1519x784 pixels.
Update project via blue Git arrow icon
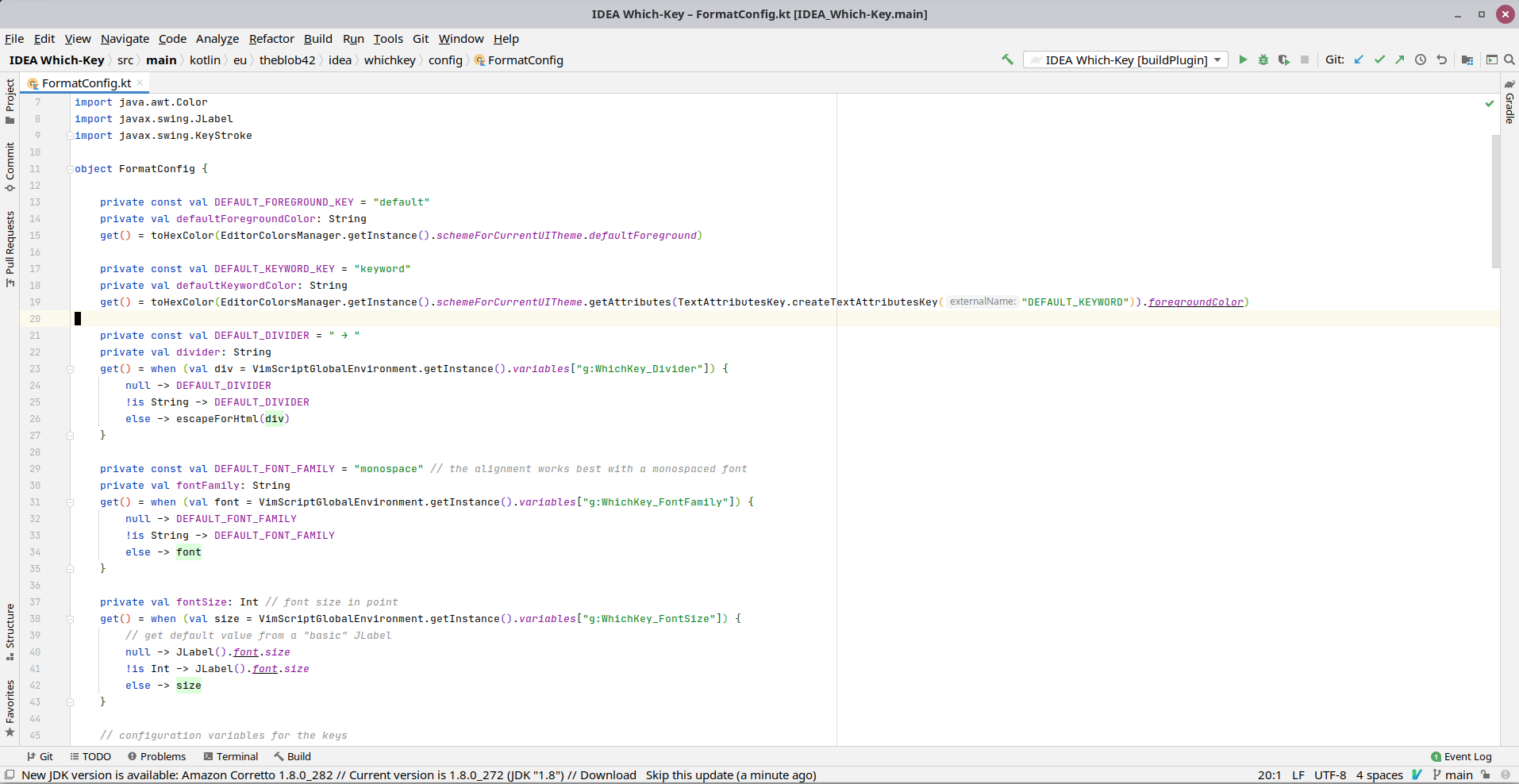[1359, 60]
